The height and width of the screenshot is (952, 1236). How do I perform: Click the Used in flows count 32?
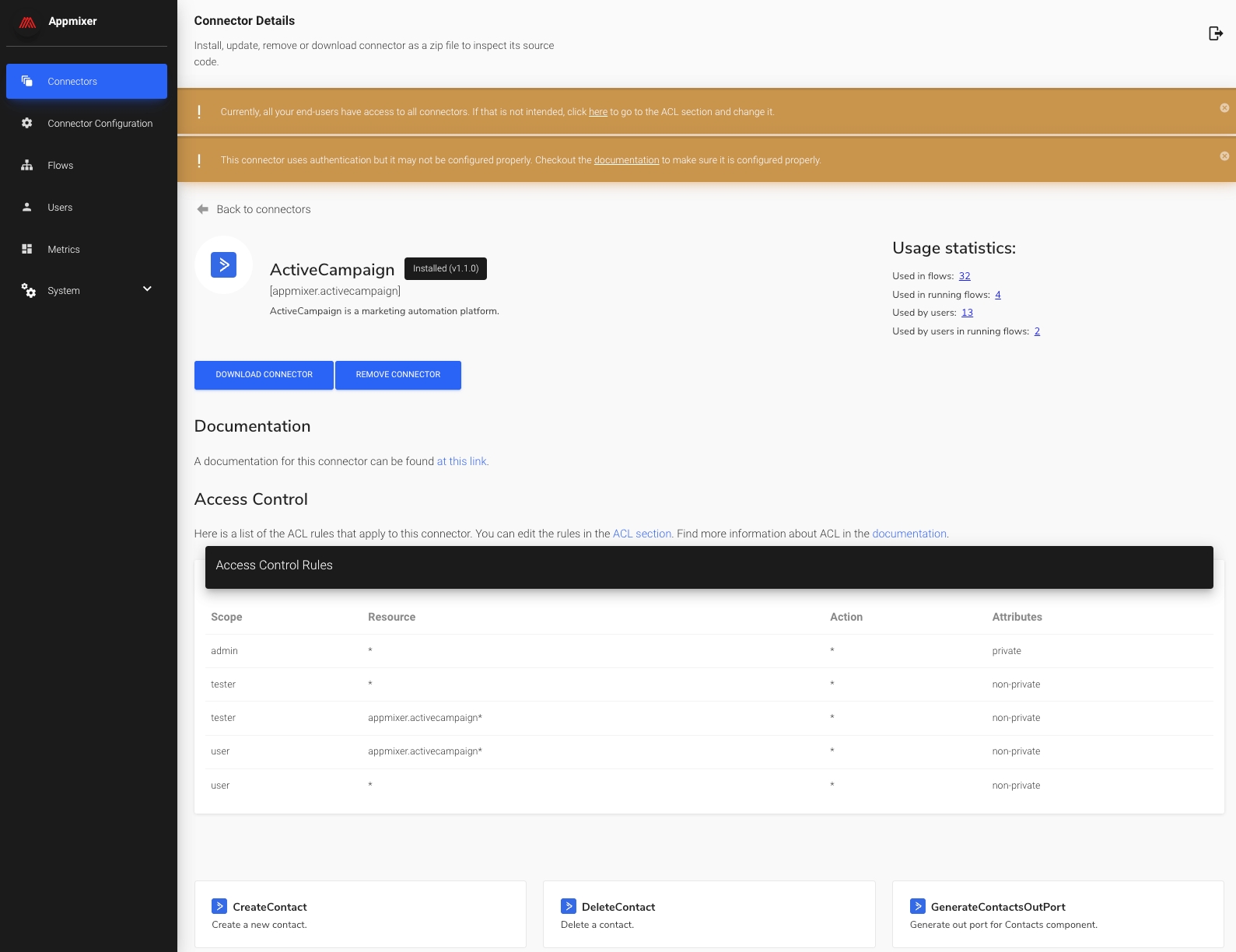pos(965,276)
